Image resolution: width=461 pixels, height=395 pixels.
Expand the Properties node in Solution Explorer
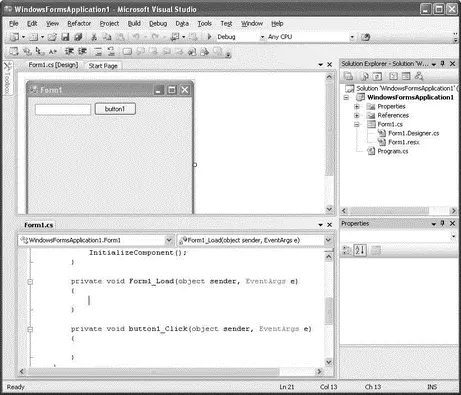[357, 106]
